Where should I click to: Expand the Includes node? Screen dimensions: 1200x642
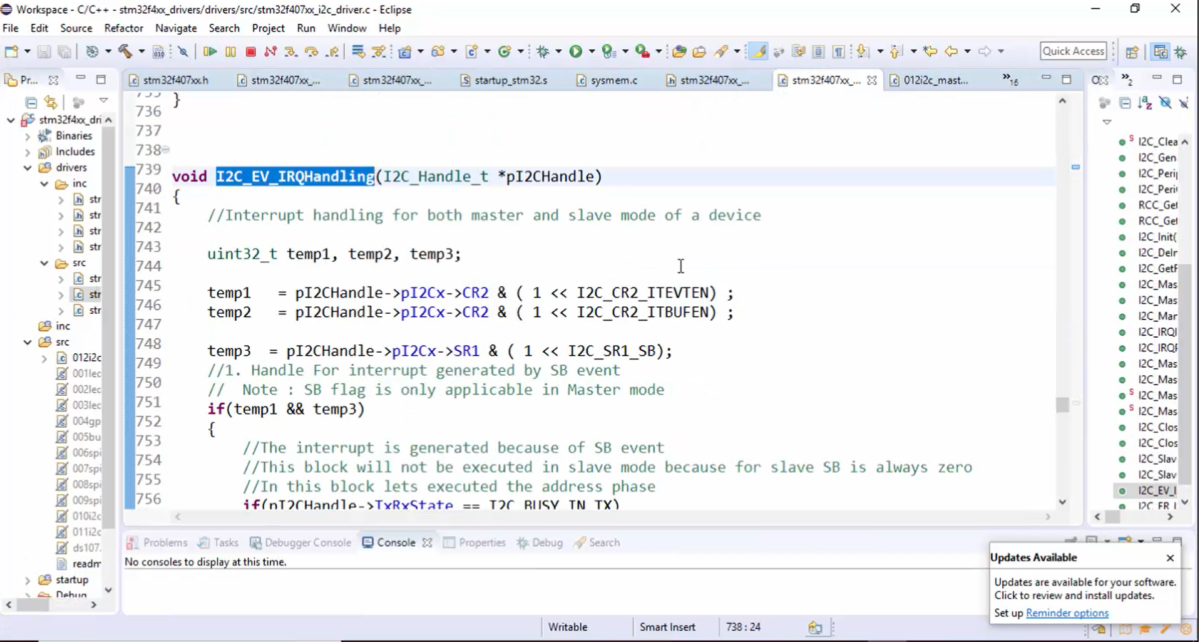[28, 152]
